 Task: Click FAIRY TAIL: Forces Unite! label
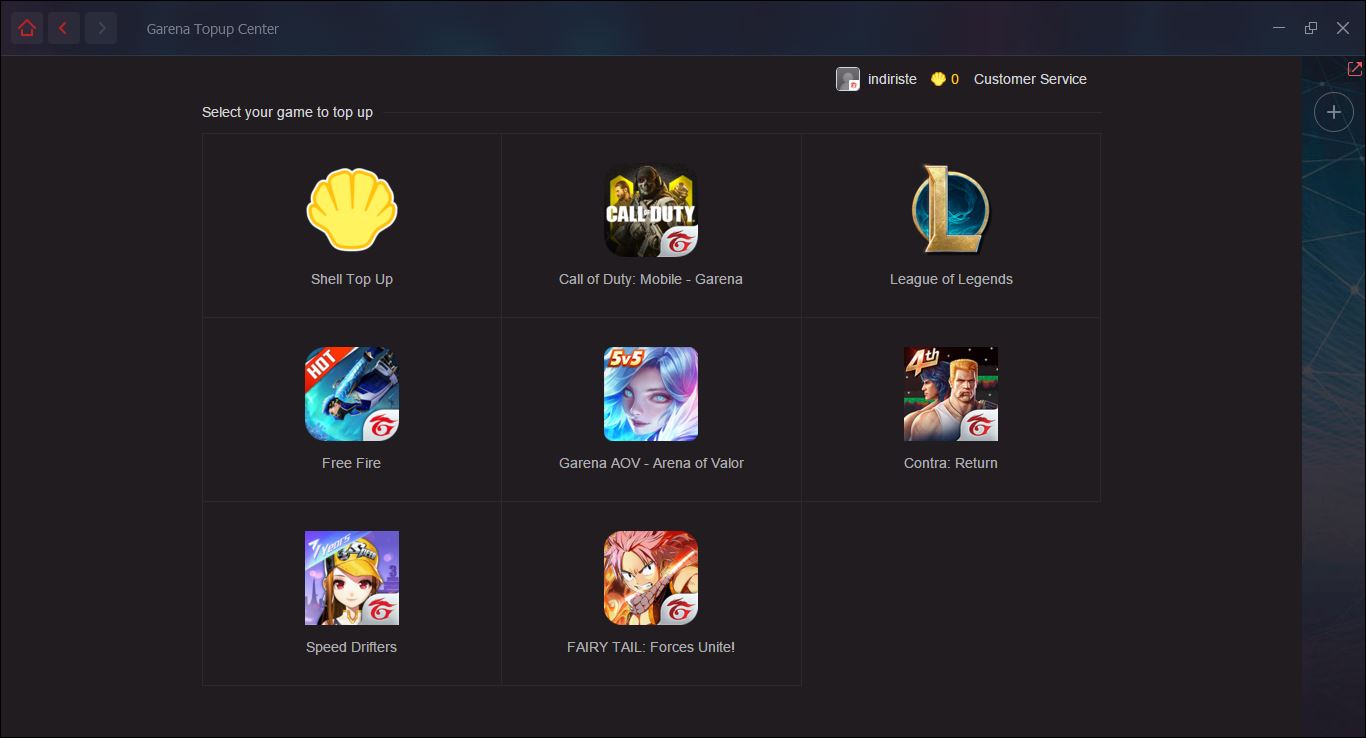651,647
